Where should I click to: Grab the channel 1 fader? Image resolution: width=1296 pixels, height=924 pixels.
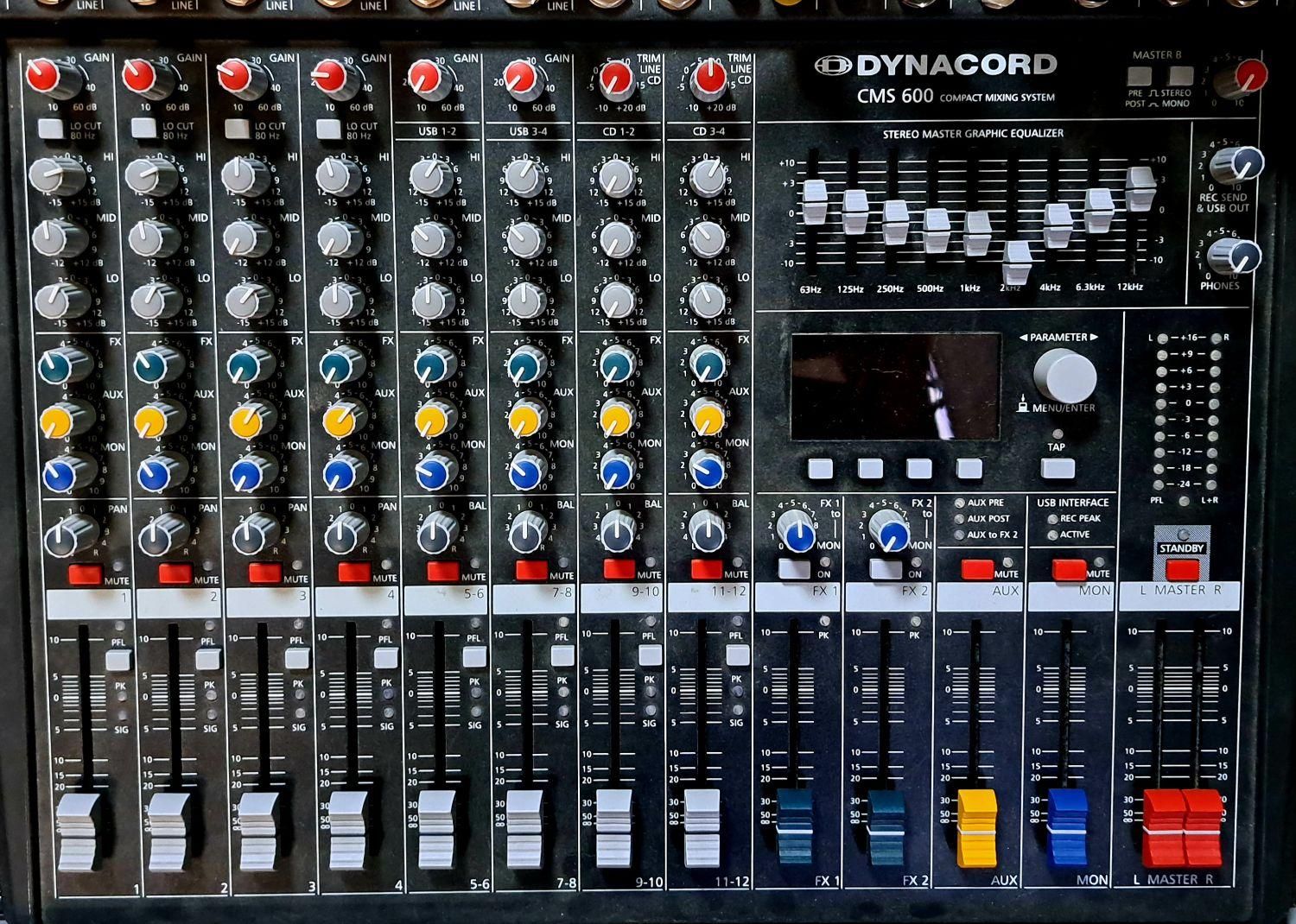pyautogui.click(x=79, y=832)
